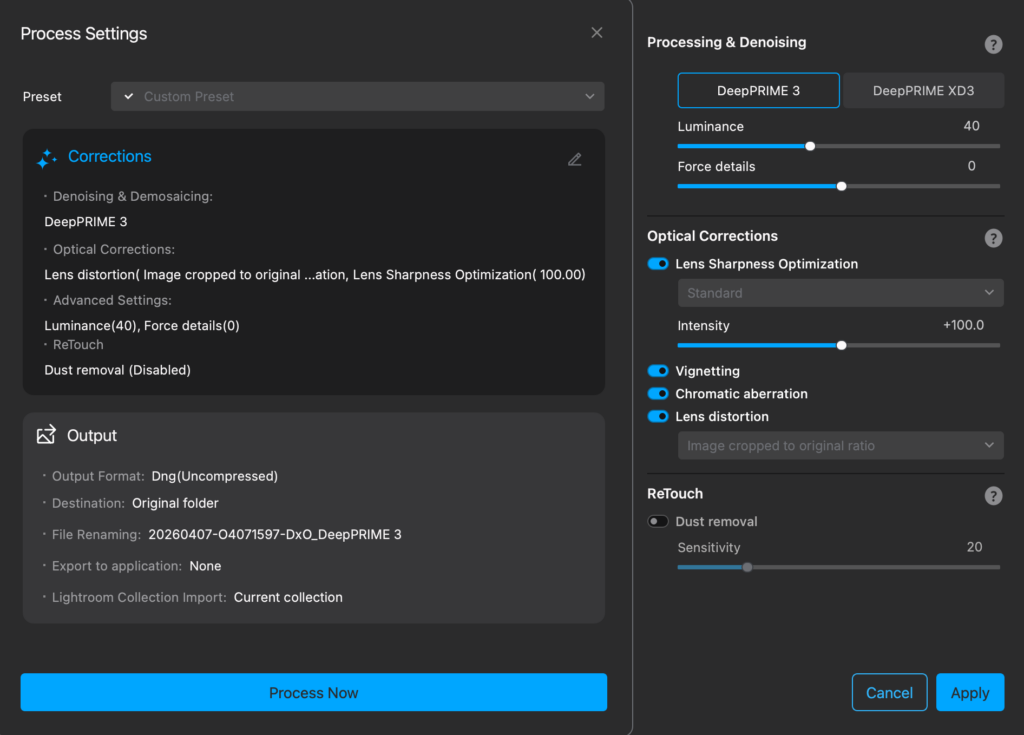The image size is (1024, 735).
Task: Open help for Optical Corrections
Action: click(993, 238)
